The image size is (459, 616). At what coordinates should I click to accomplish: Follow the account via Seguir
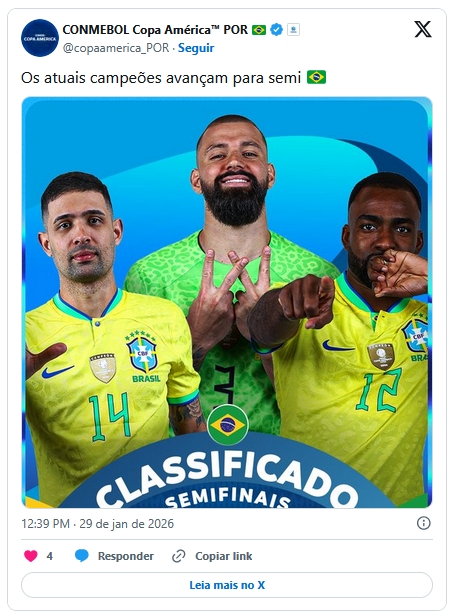coord(196,48)
